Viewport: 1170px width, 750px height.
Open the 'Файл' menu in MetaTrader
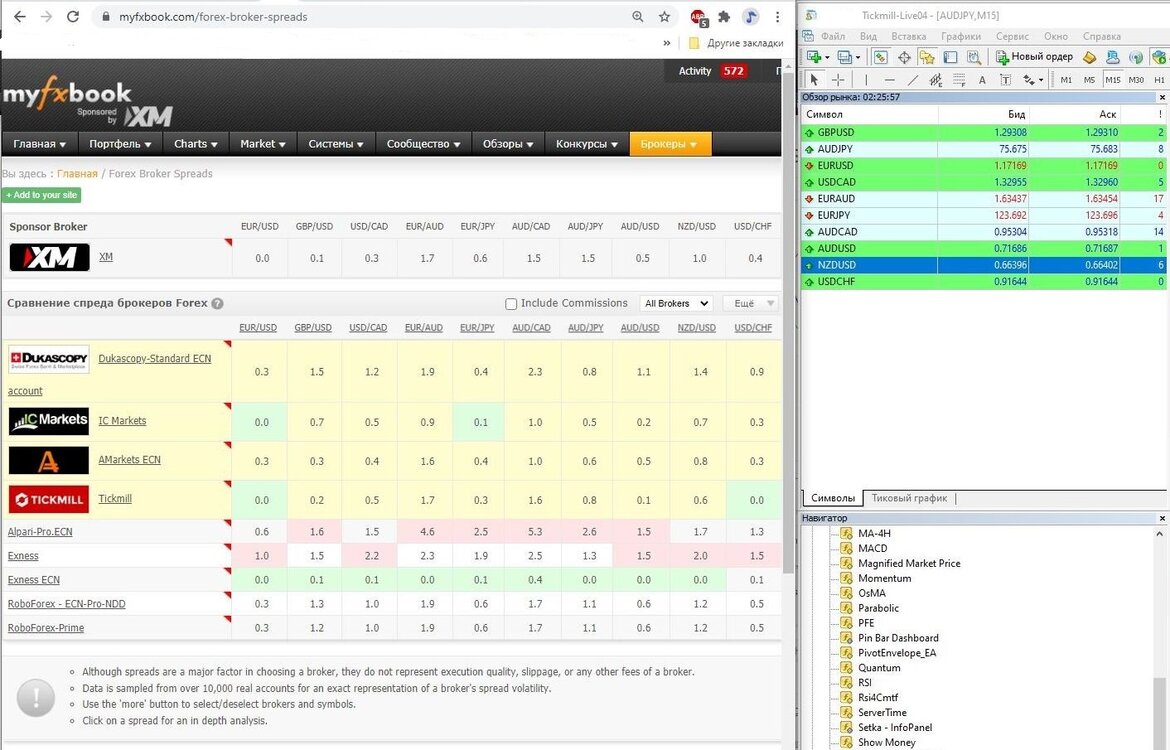pyautogui.click(x=833, y=36)
